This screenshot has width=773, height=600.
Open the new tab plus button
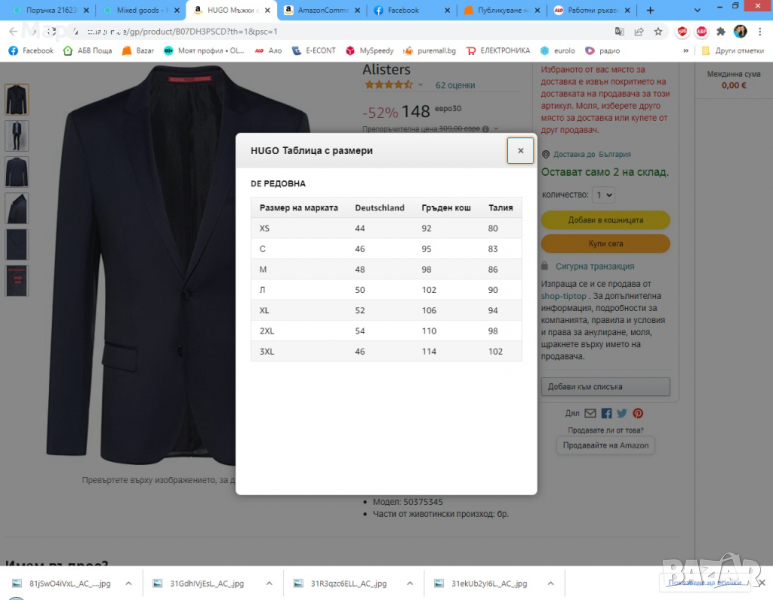click(x=651, y=10)
